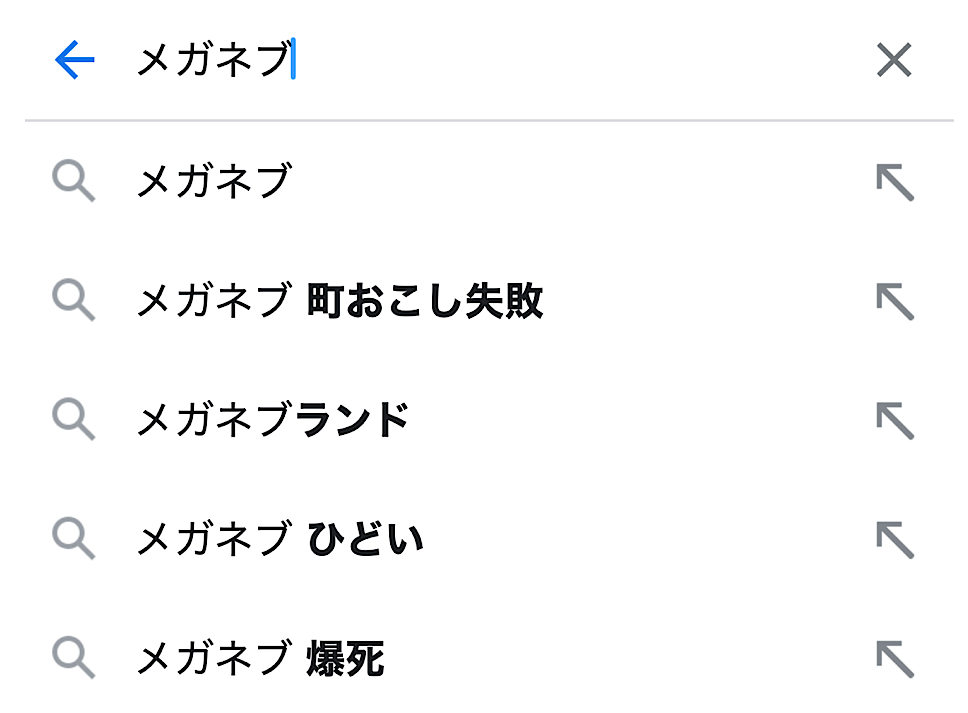Image resolution: width=968 pixels, height=713 pixels.
Task: Clear the search text with the X icon
Action: click(x=893, y=61)
